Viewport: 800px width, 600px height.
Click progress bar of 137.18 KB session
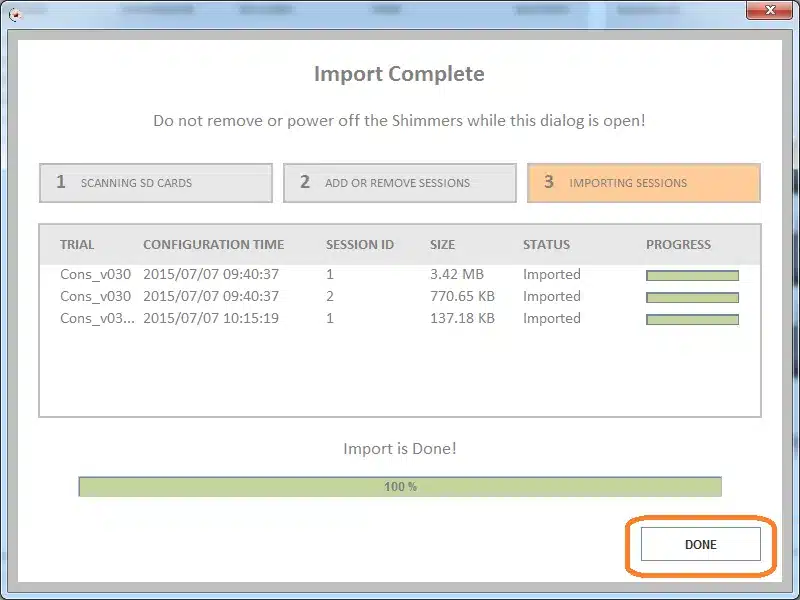point(692,319)
